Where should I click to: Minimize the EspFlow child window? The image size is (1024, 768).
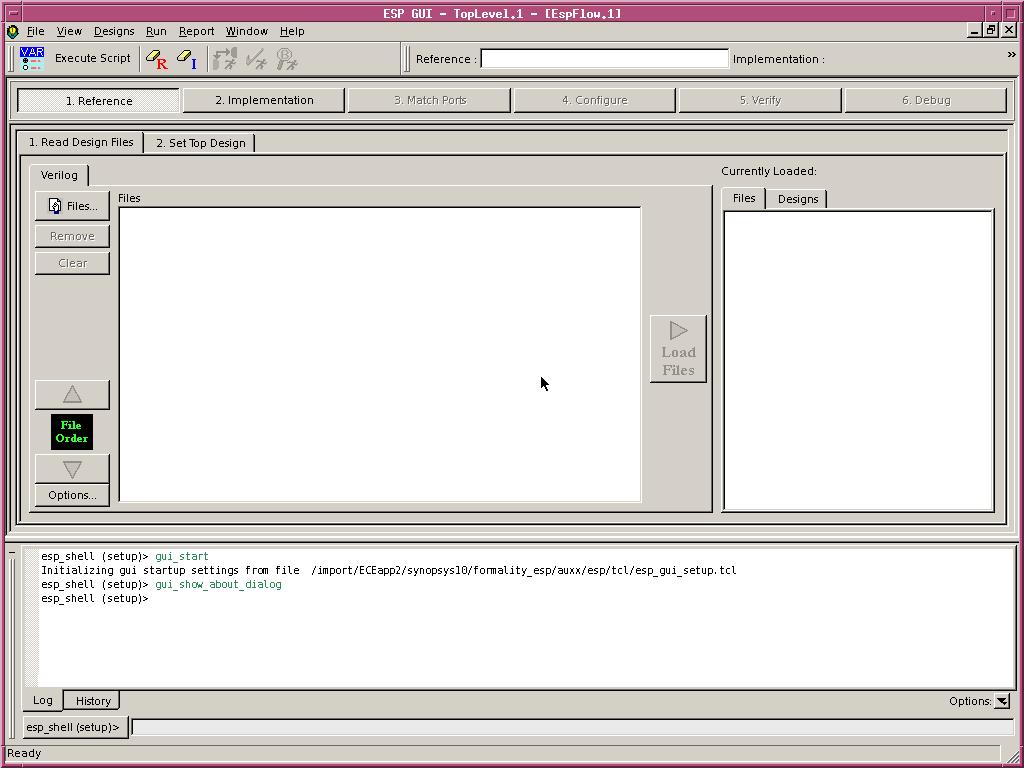(974, 31)
